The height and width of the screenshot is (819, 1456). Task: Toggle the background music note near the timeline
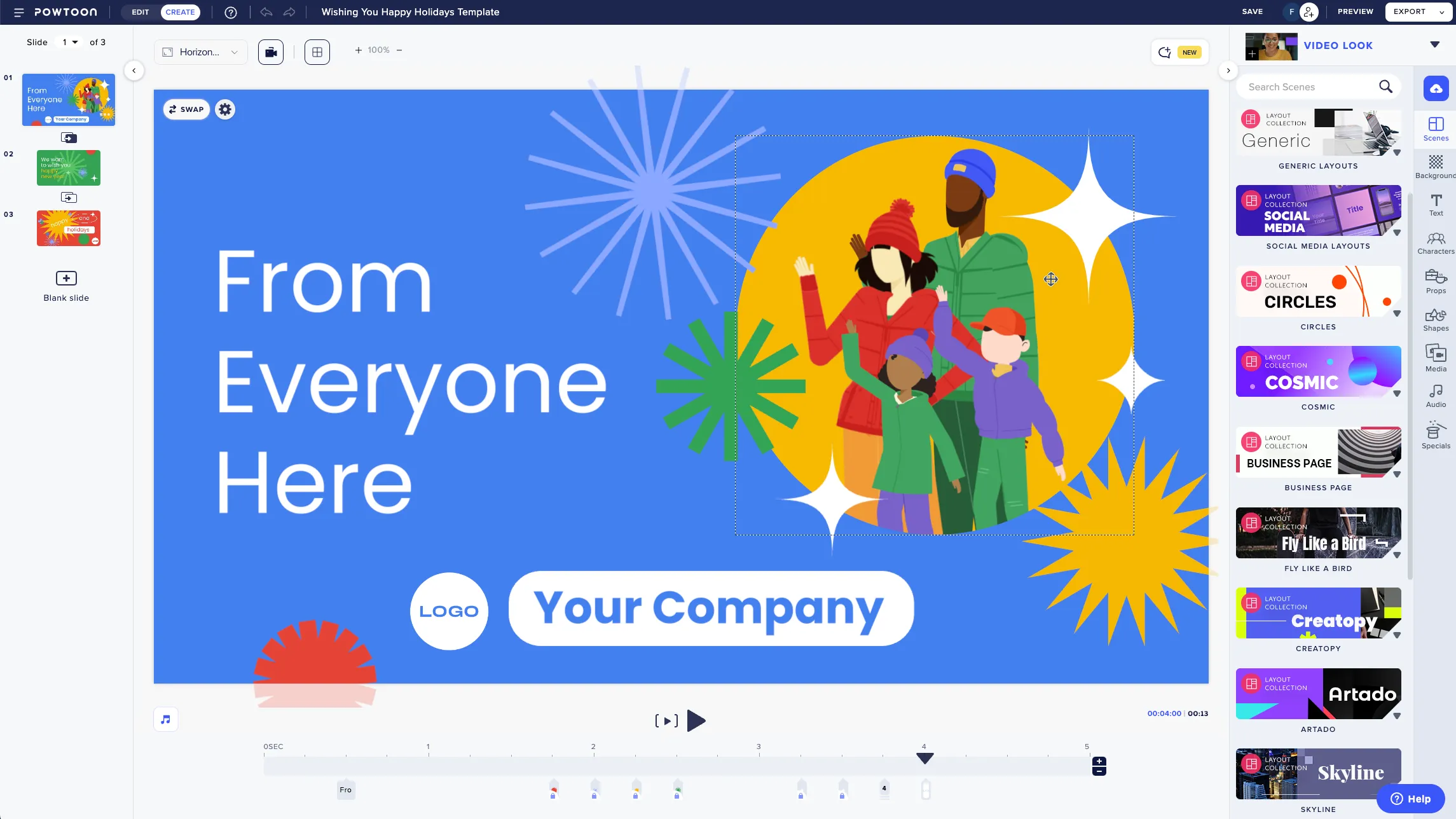click(x=166, y=719)
